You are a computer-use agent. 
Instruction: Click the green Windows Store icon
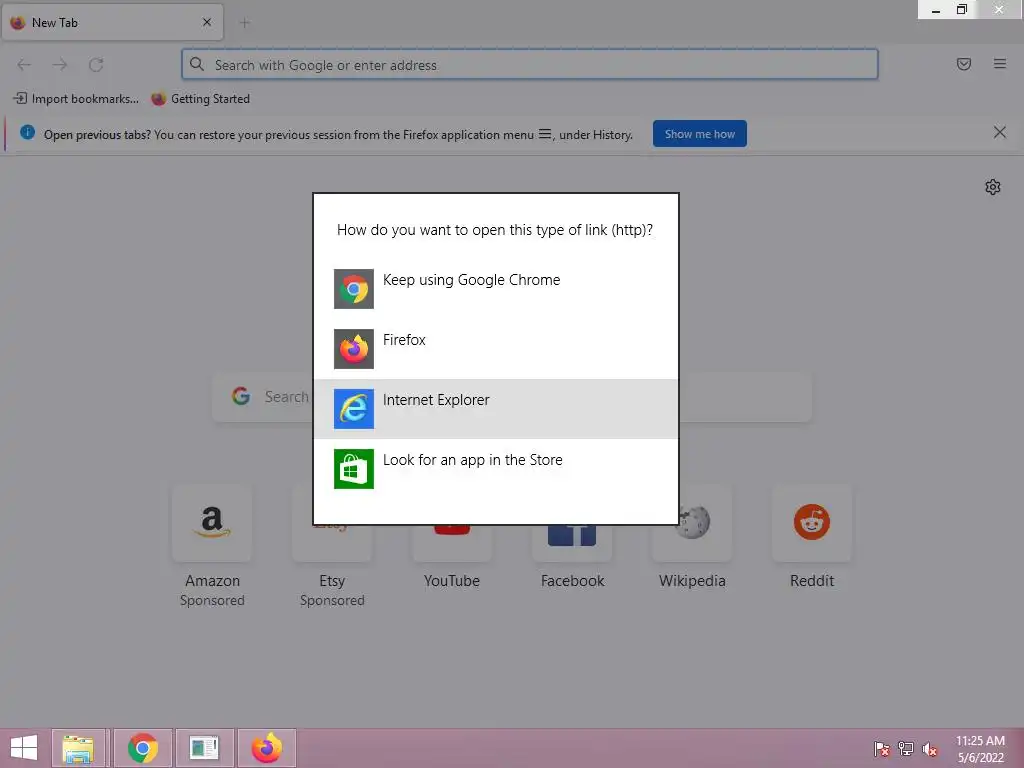(353, 469)
